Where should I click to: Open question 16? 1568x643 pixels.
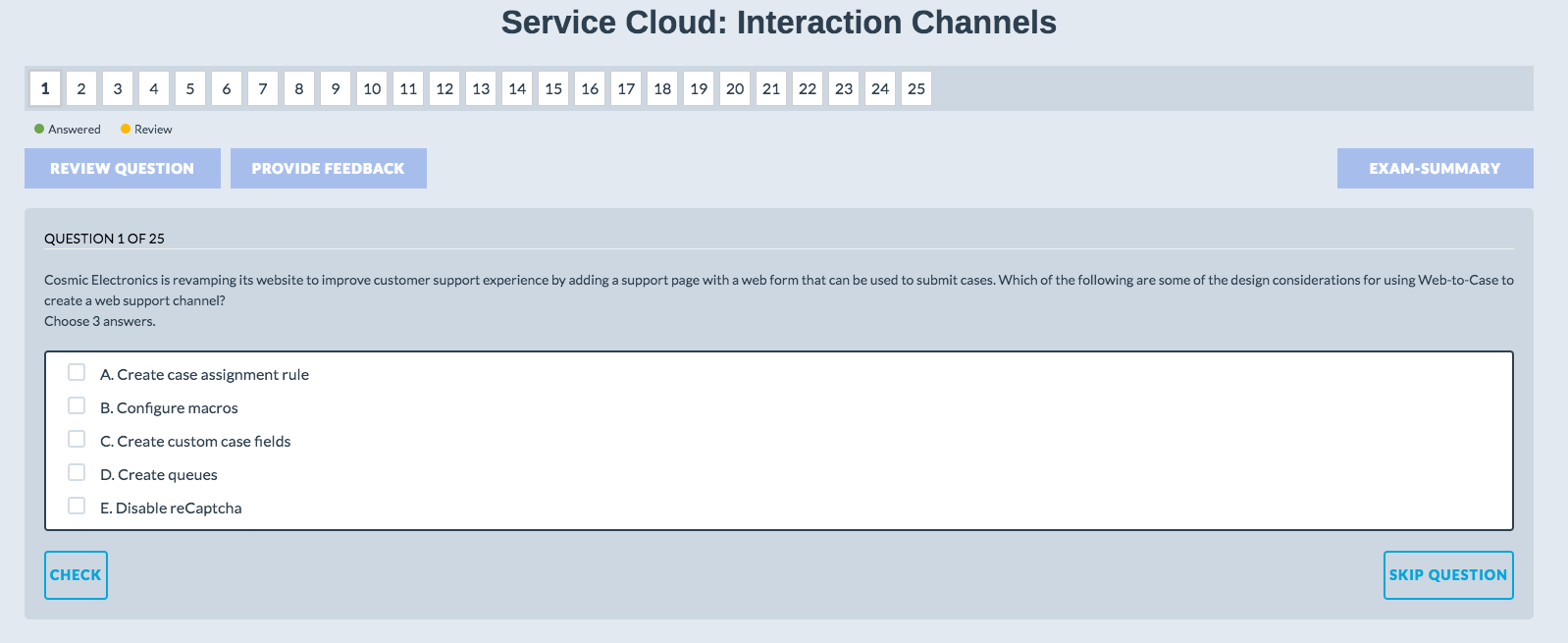tap(590, 88)
